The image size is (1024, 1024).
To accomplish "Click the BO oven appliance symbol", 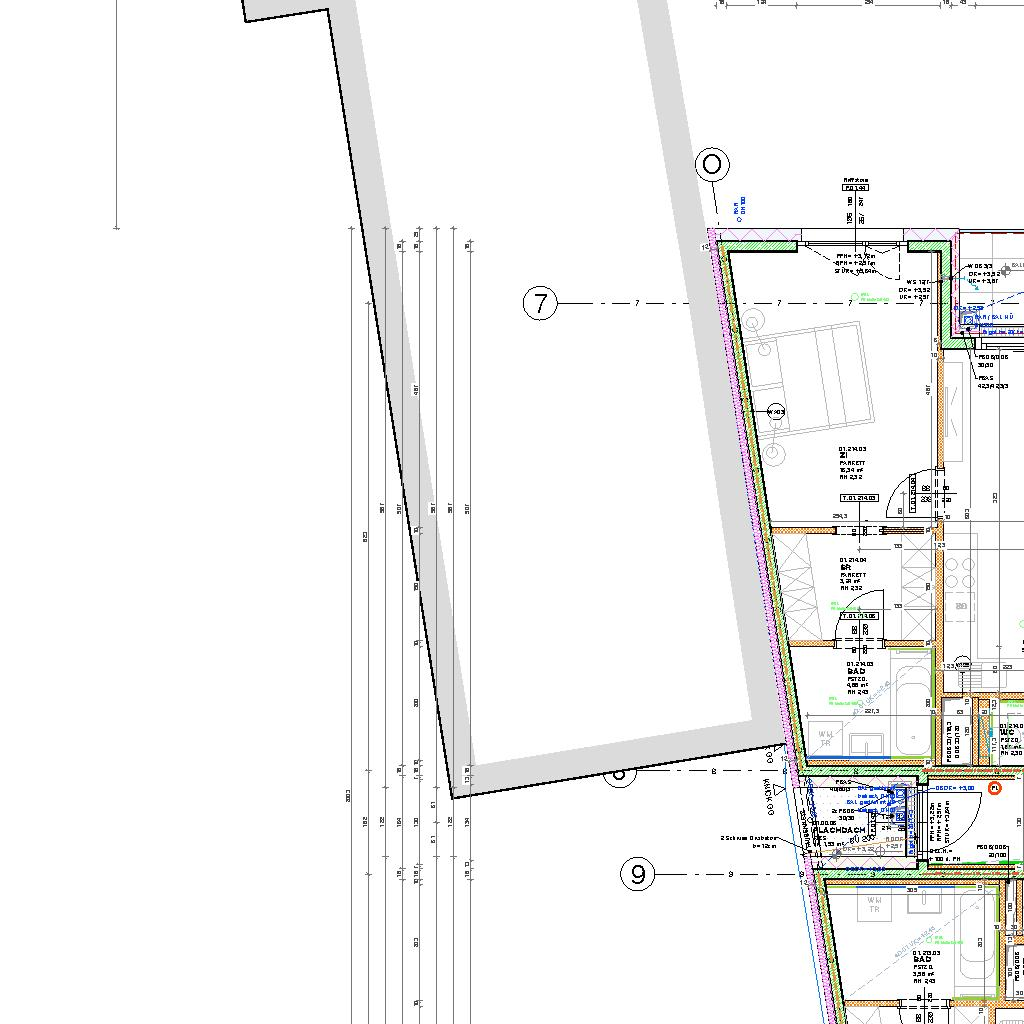I will (960, 607).
